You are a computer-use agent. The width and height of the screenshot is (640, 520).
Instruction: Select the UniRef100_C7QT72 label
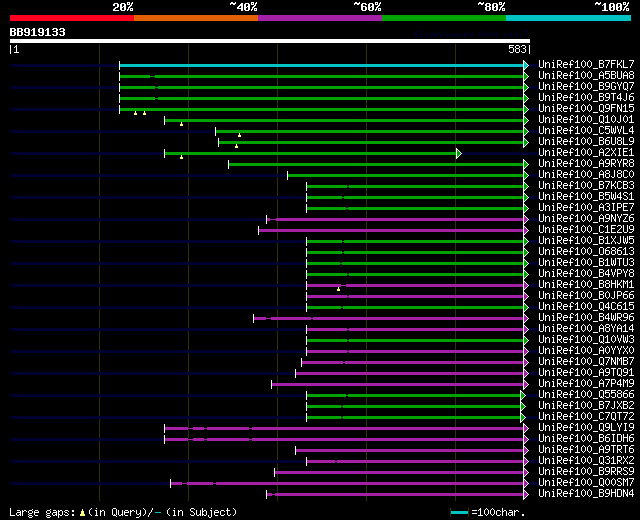click(x=586, y=417)
